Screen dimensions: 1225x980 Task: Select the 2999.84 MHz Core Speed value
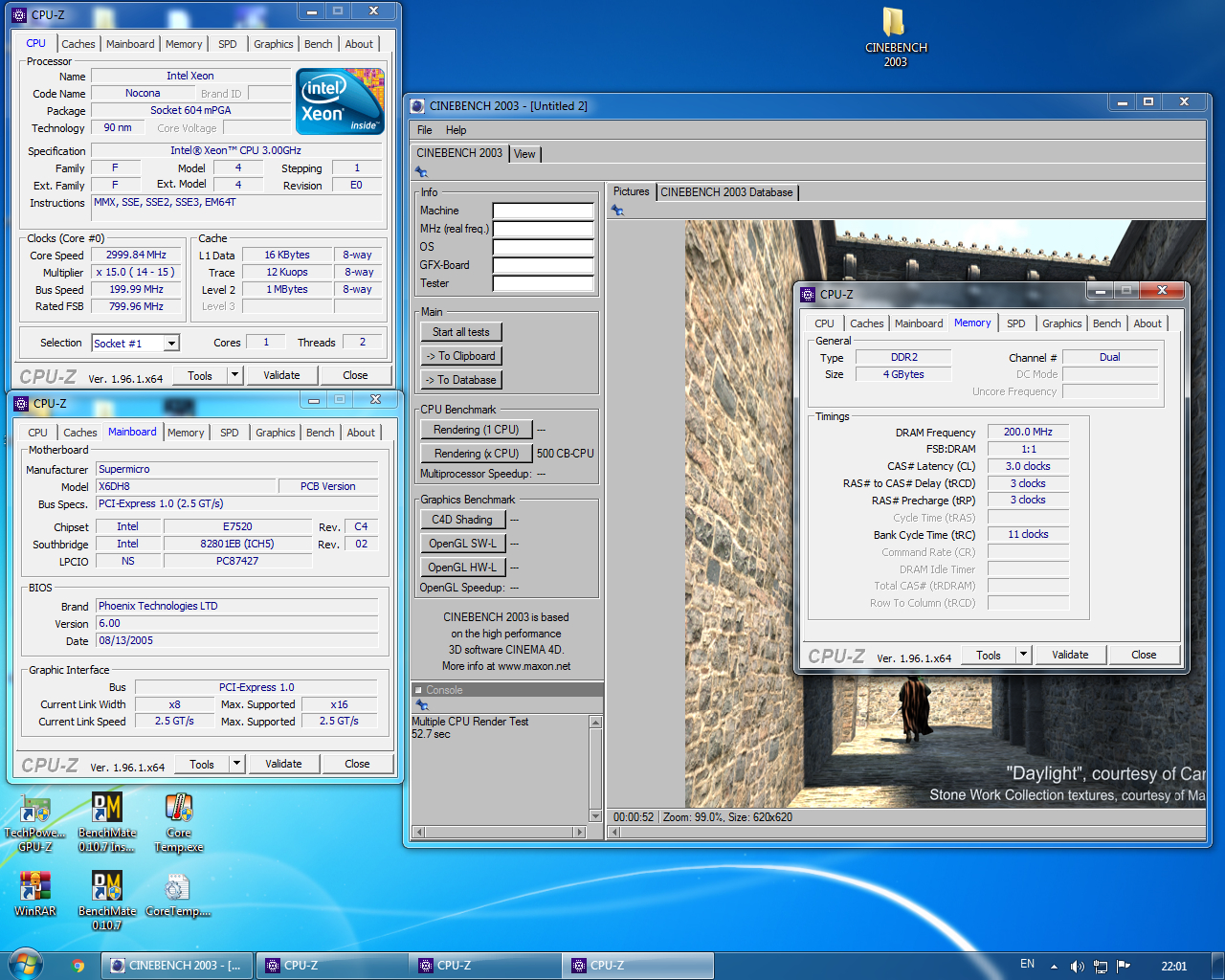(136, 255)
